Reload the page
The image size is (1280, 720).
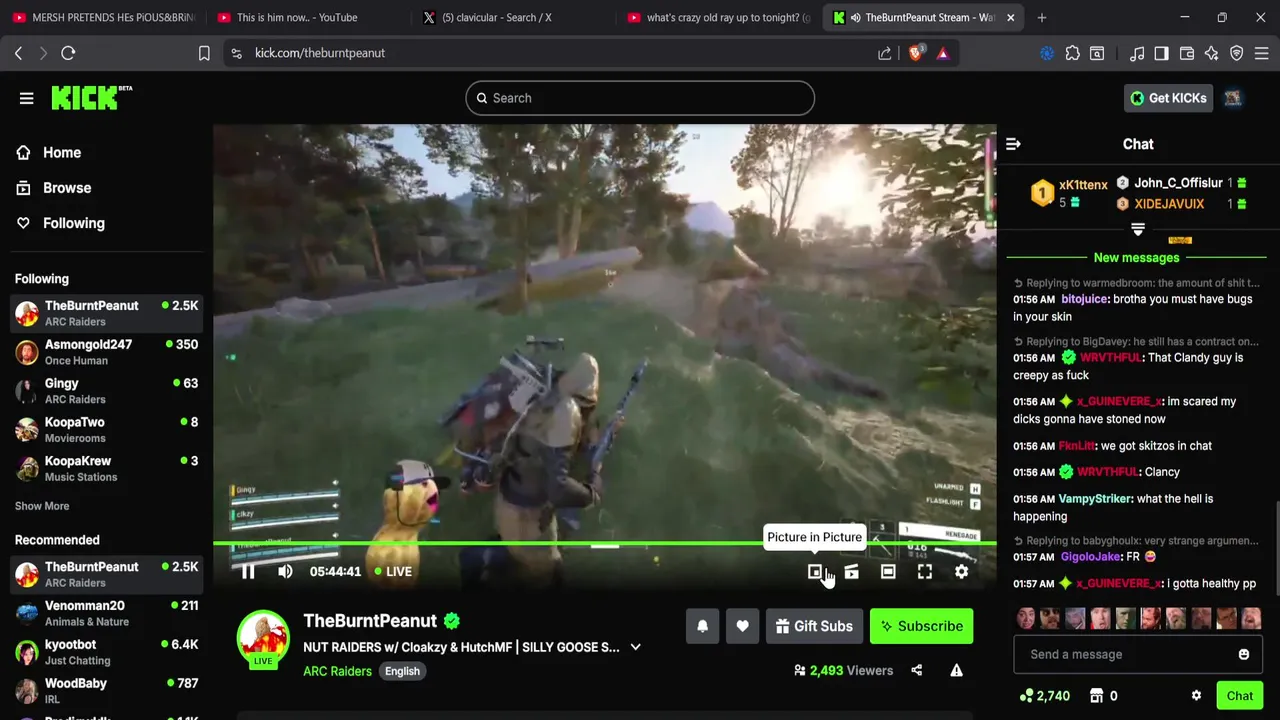[68, 53]
